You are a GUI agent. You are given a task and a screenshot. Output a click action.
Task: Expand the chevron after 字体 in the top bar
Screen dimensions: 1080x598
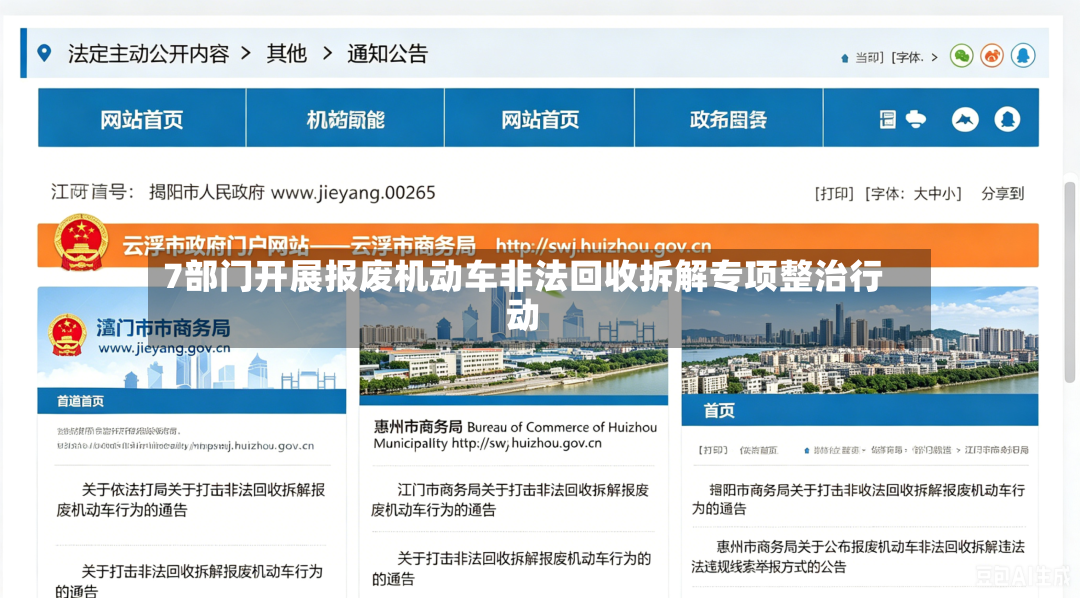(934, 57)
